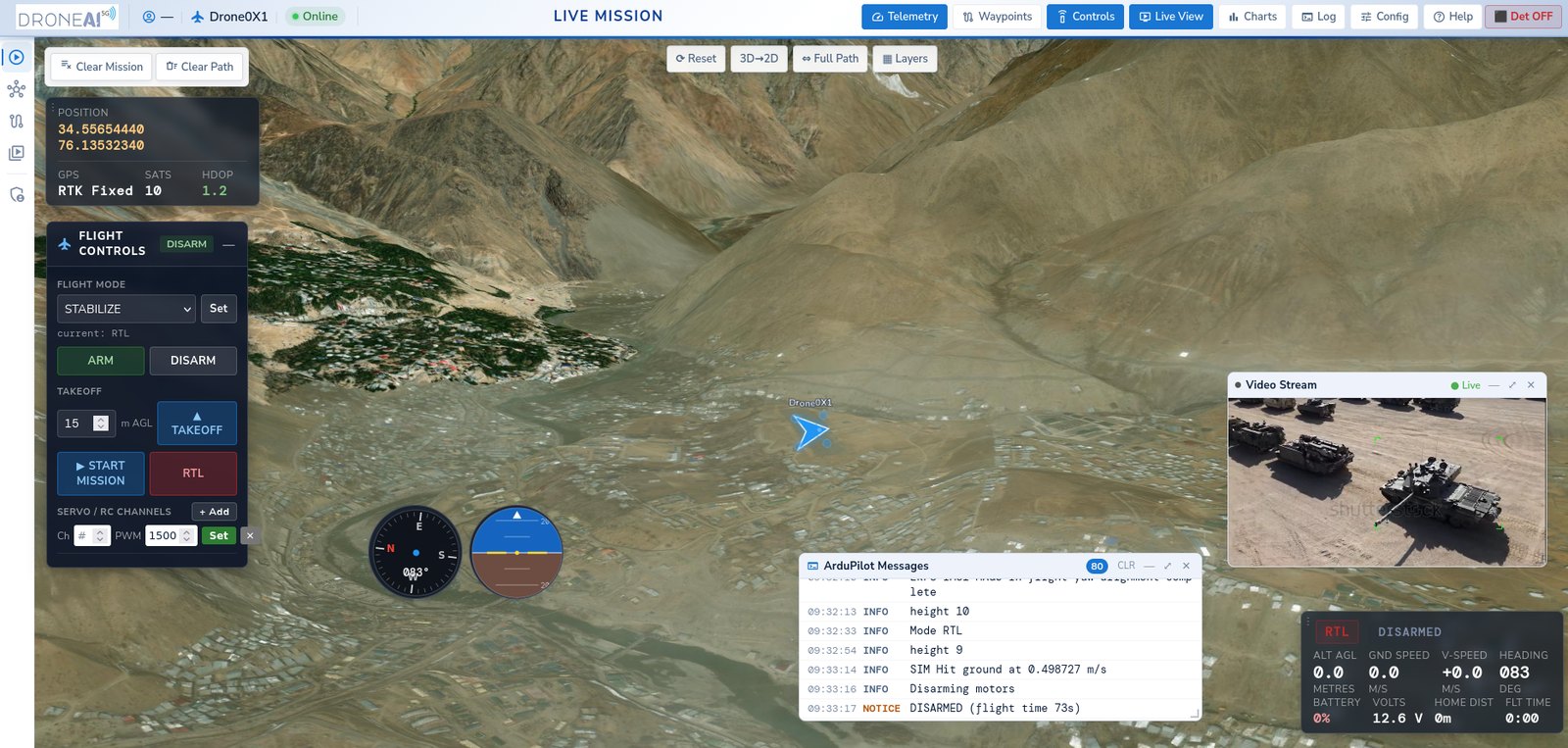Select the blue drone arrow marker on map
The height and width of the screenshot is (748, 1568).
coord(809,430)
